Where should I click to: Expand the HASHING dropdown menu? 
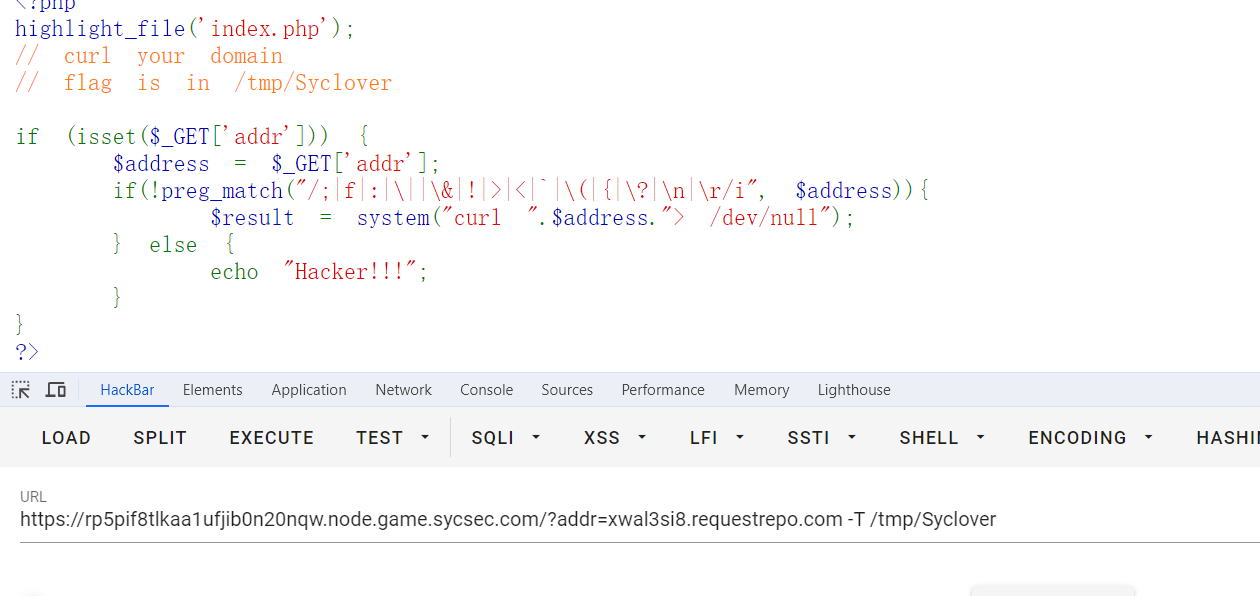coord(1227,438)
